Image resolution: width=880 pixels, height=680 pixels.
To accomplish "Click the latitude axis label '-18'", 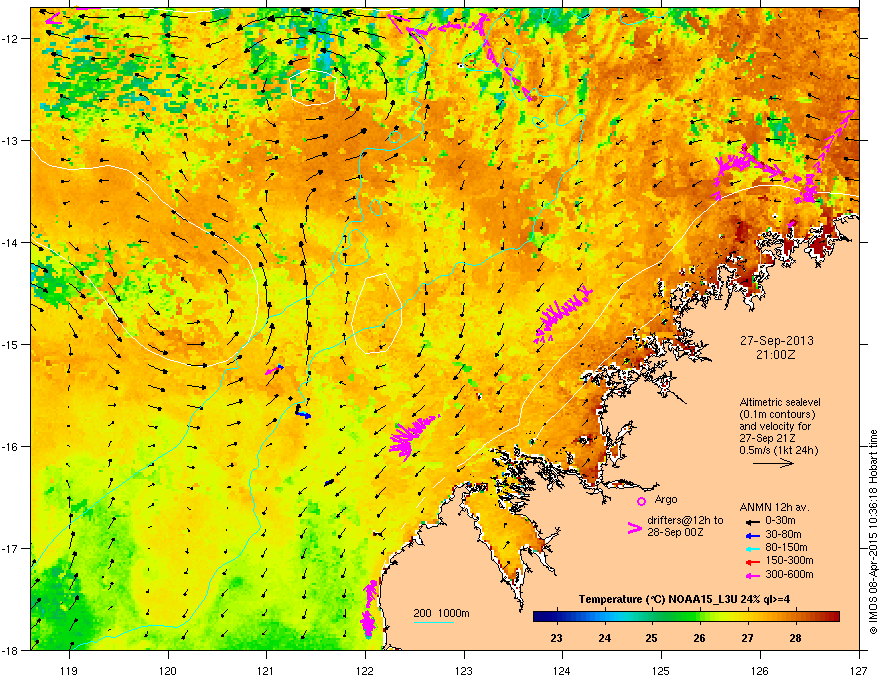I will coord(11,650).
